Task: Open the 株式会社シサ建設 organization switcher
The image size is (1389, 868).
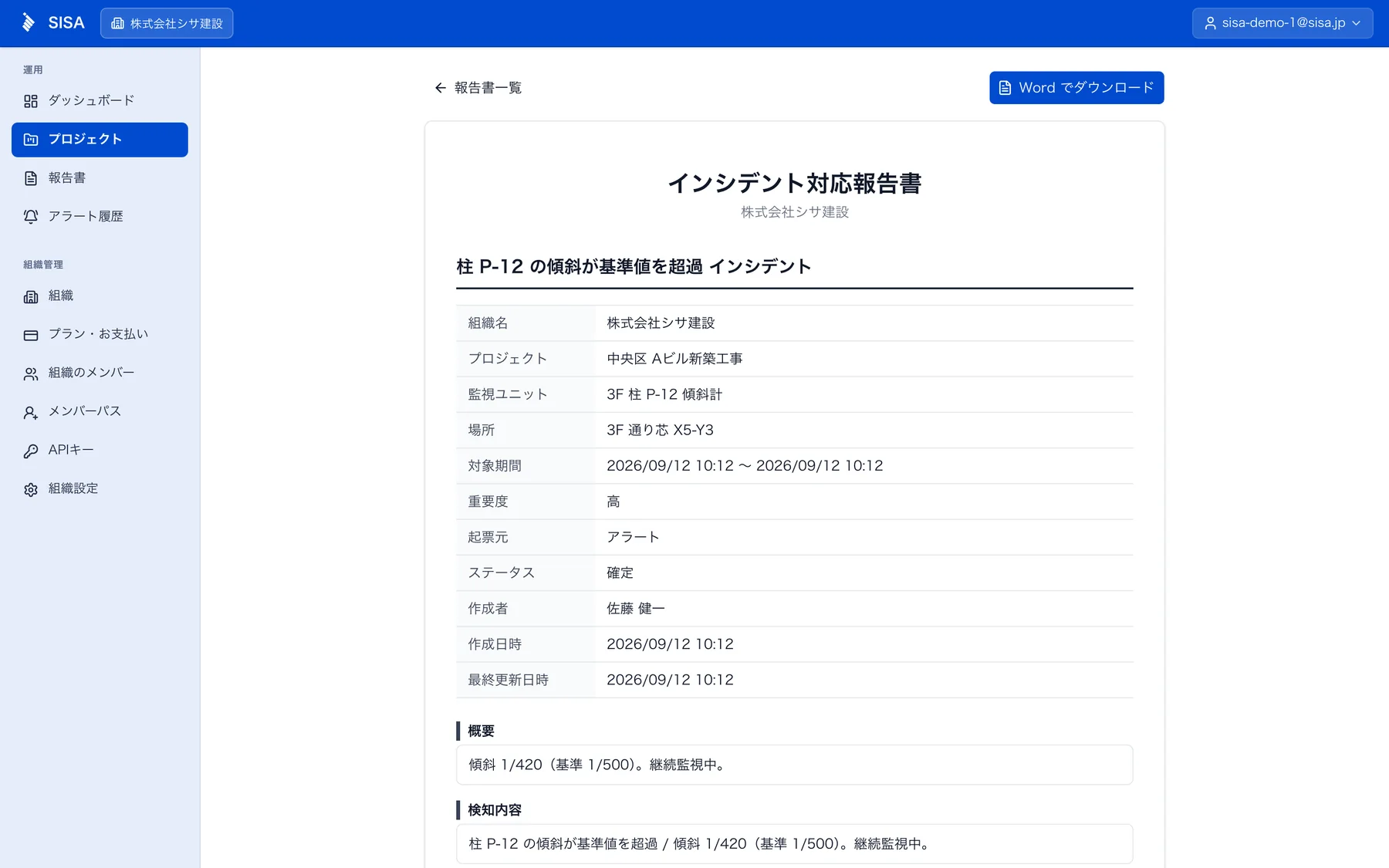Action: tap(167, 23)
